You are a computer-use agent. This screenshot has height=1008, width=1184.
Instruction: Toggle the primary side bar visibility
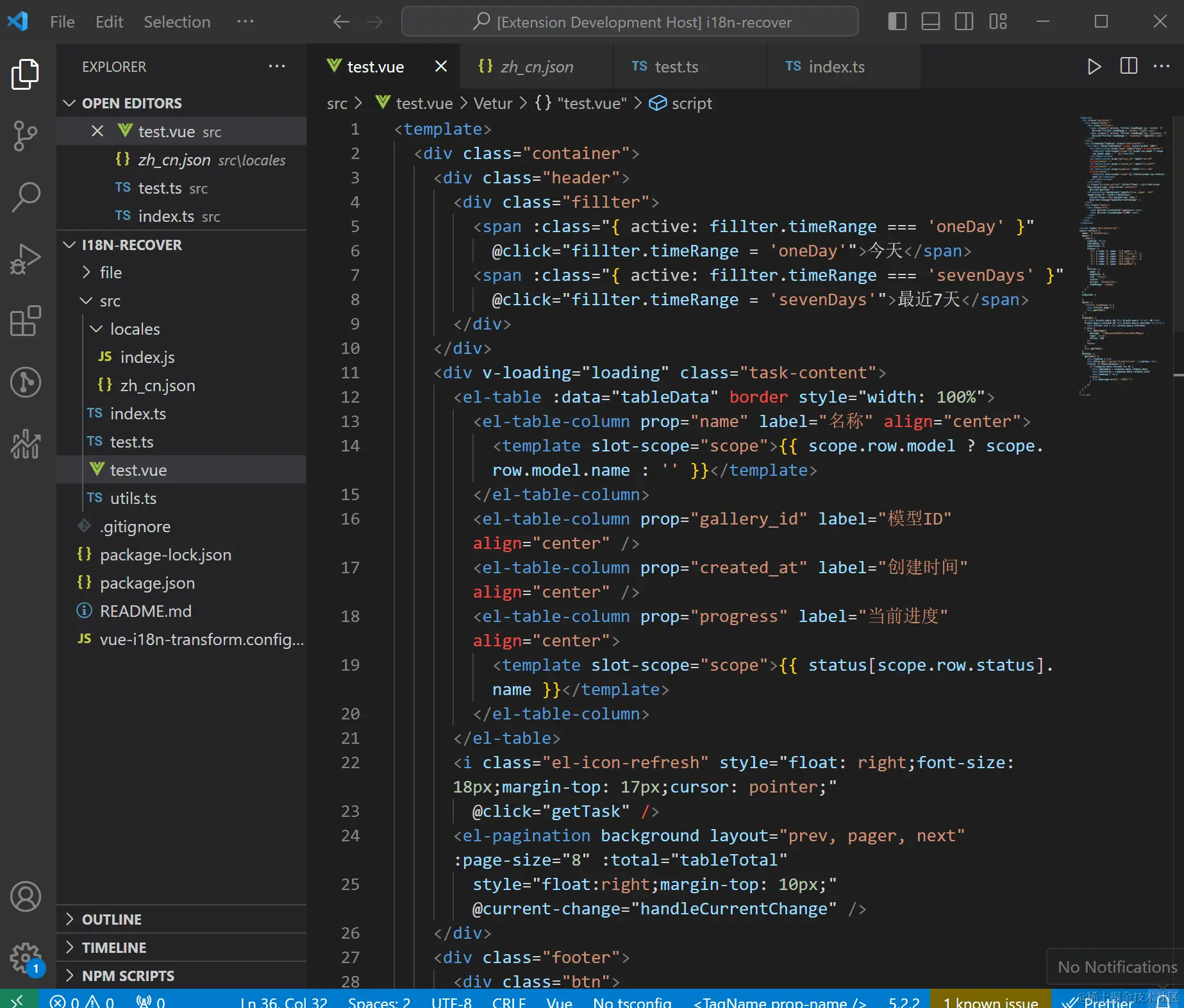[897, 22]
